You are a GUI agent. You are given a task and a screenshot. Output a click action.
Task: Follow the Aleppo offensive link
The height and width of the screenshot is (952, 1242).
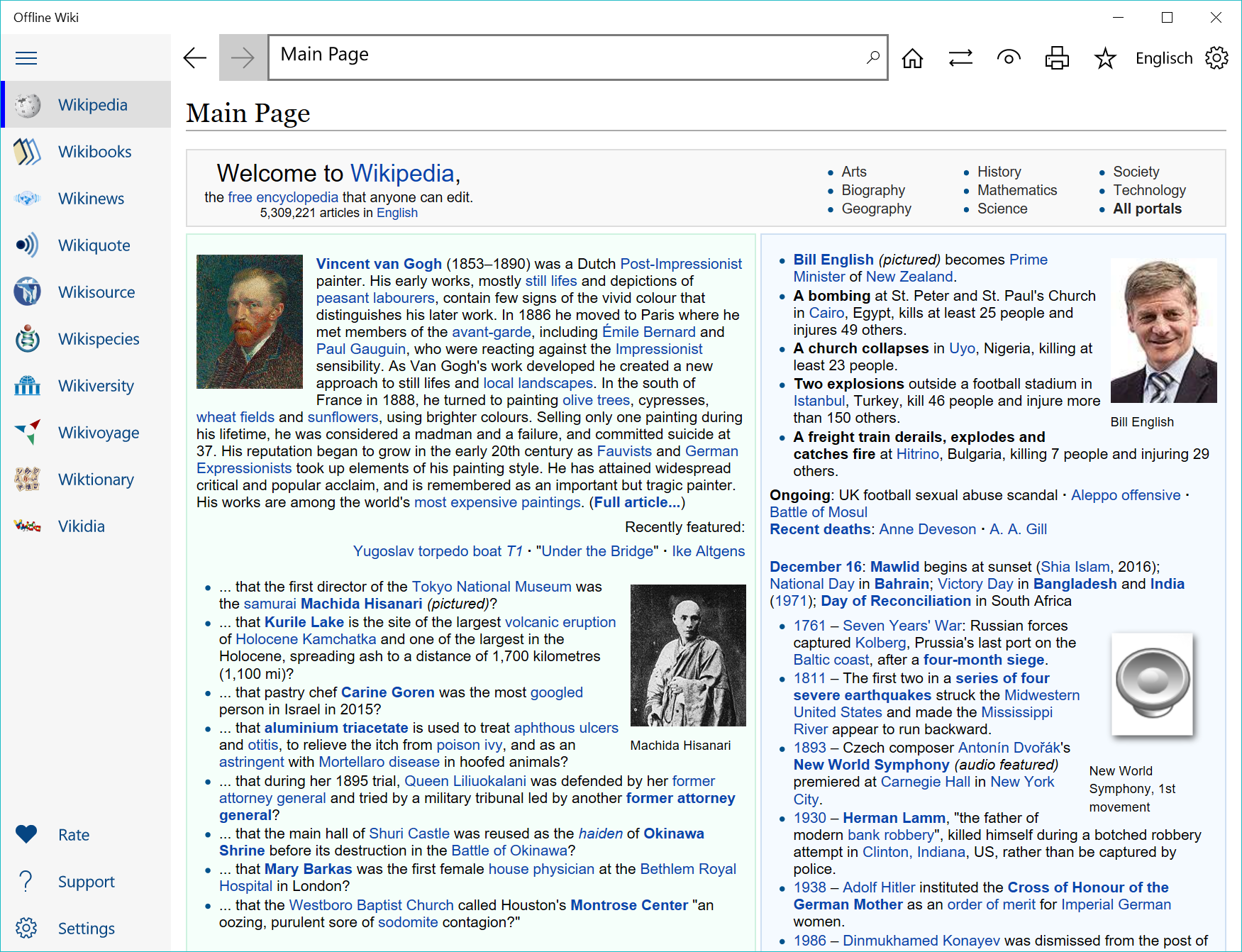tap(1126, 495)
